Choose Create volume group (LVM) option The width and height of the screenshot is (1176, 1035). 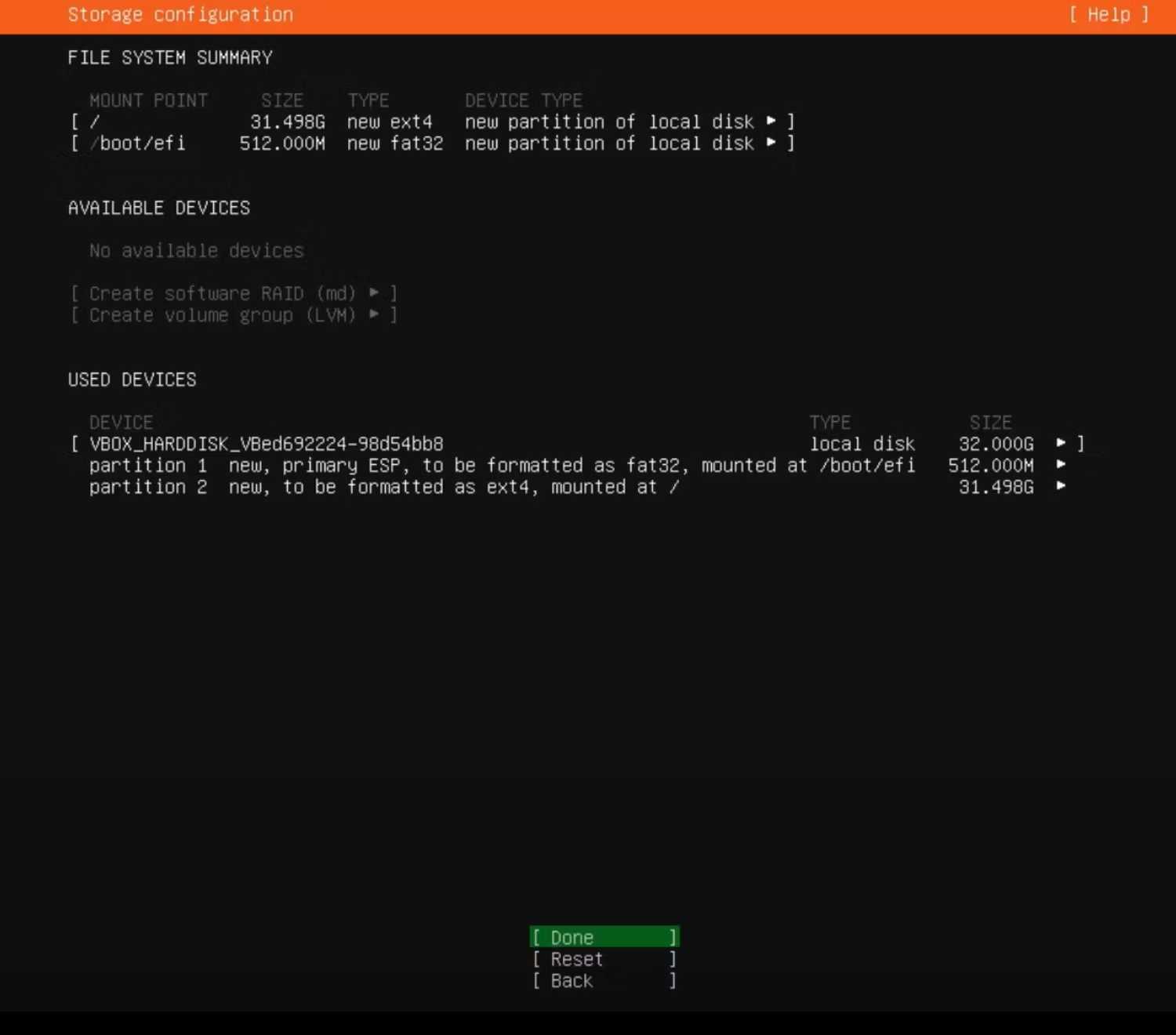coord(234,315)
